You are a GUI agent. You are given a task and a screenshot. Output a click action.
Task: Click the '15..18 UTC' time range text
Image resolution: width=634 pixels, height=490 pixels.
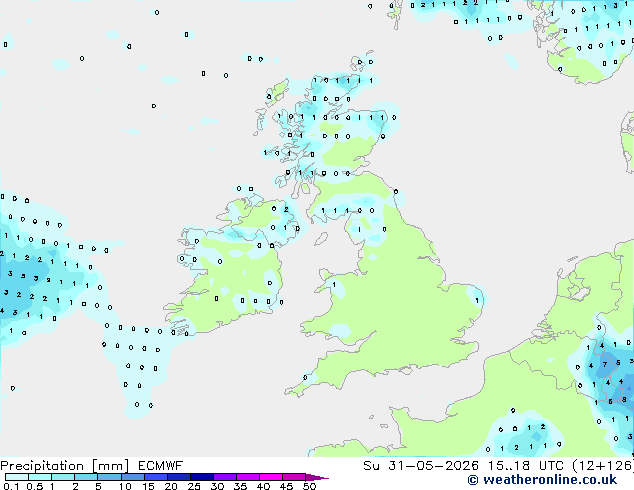click(x=525, y=466)
